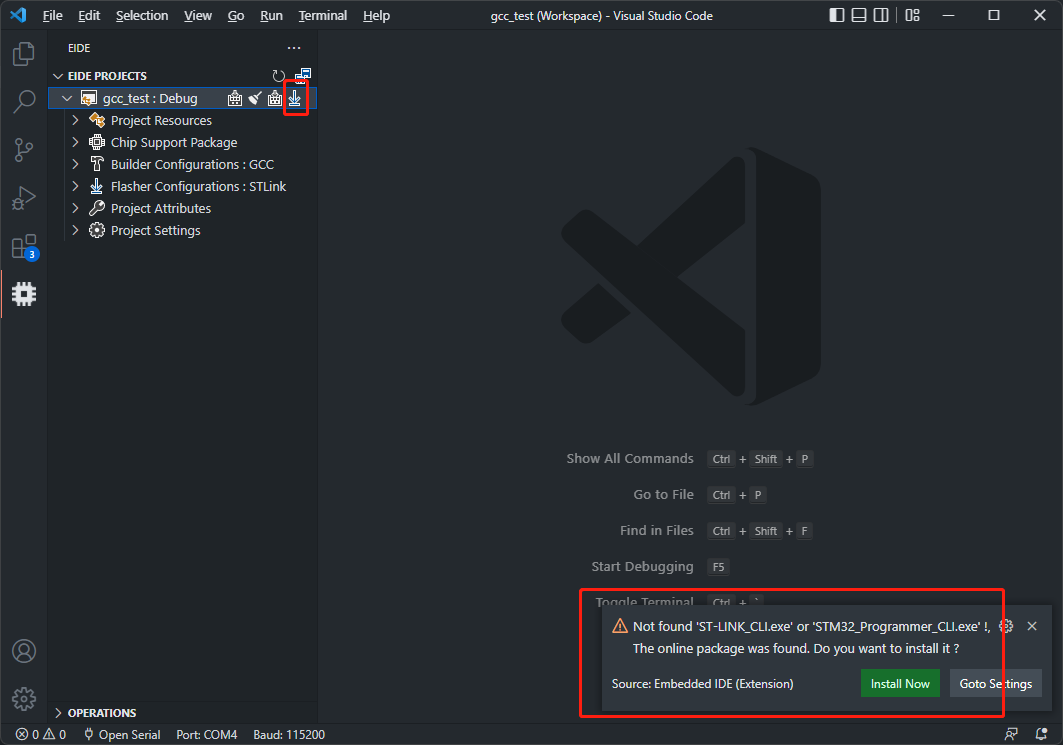
Task: Rebuild the gcc_test project
Action: click(275, 98)
